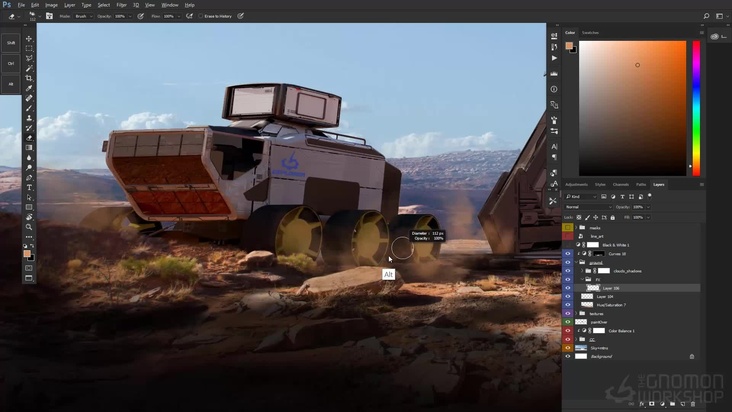The width and height of the screenshot is (732, 412).
Task: Open the eraser Mode Brush dropdown
Action: pyautogui.click(x=82, y=16)
